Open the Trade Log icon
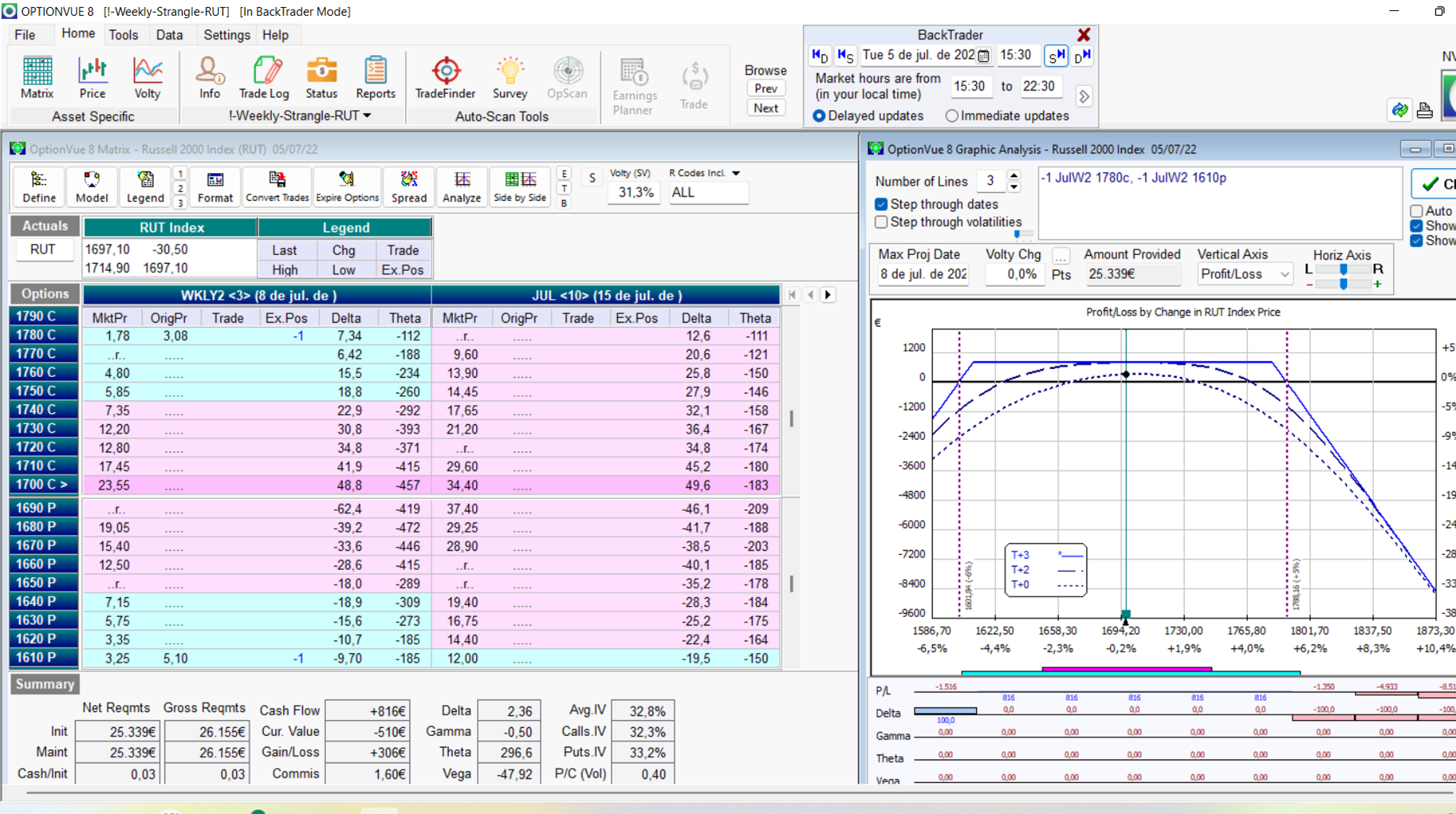This screenshot has height=814, width=1456. tap(264, 77)
